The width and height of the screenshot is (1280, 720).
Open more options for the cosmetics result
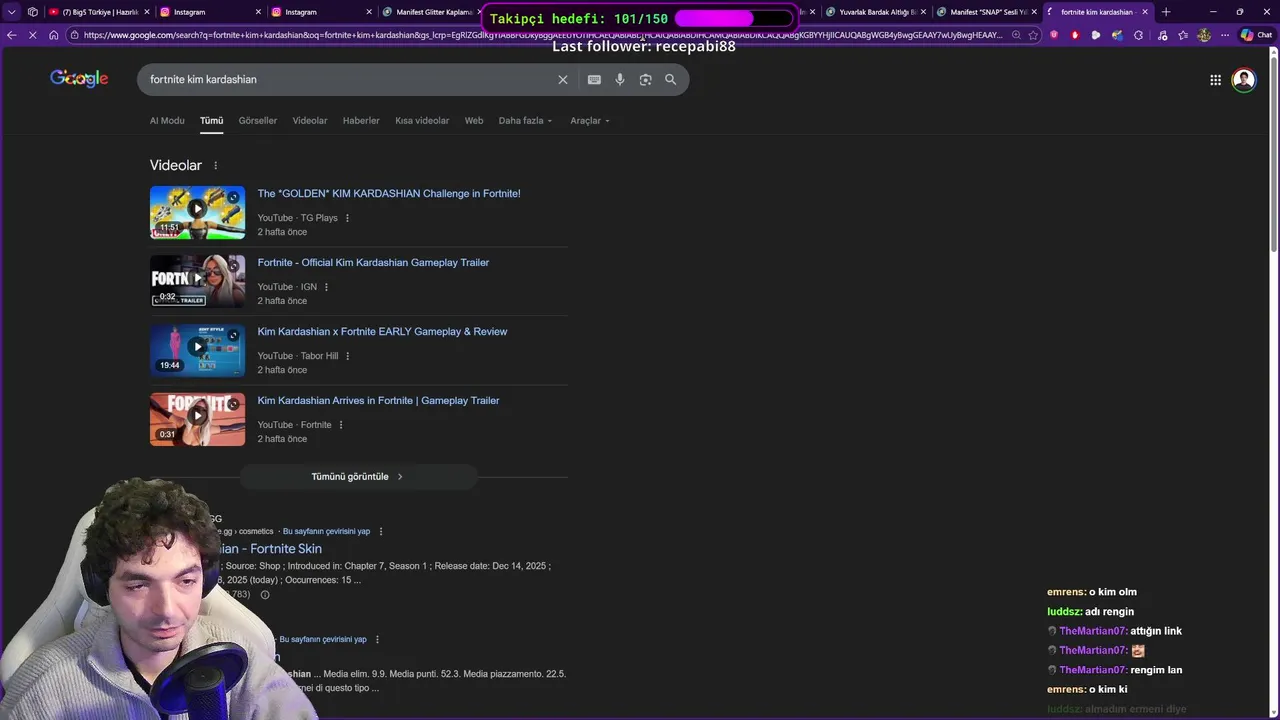[x=381, y=532]
